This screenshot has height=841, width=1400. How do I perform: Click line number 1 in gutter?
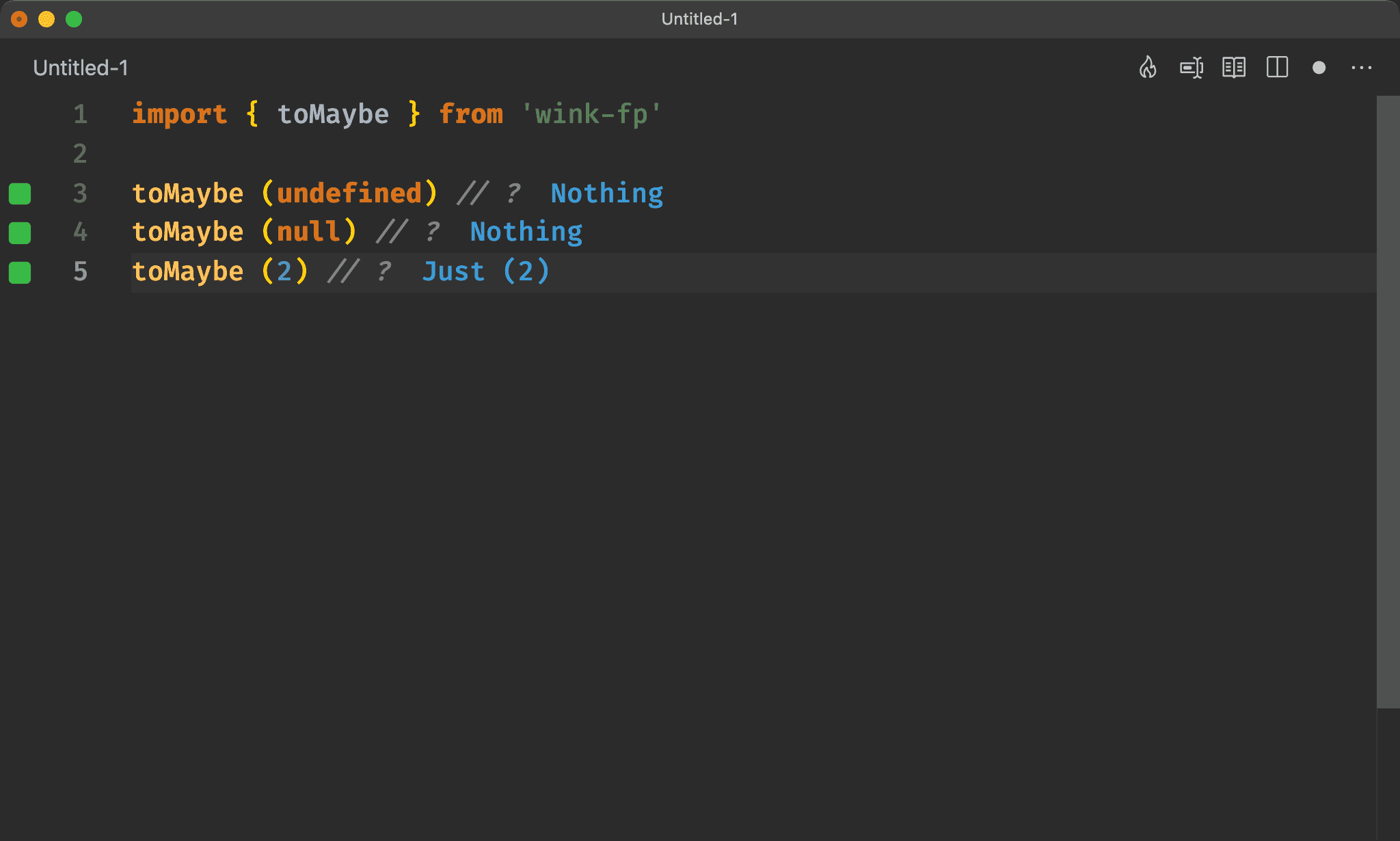click(81, 114)
